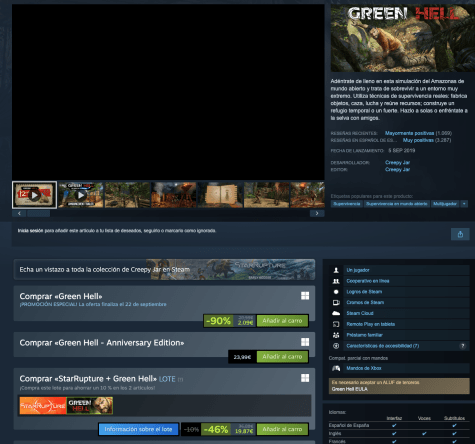Click the single-player person icon
The width and height of the screenshot is (475, 444).
pyautogui.click(x=336, y=270)
